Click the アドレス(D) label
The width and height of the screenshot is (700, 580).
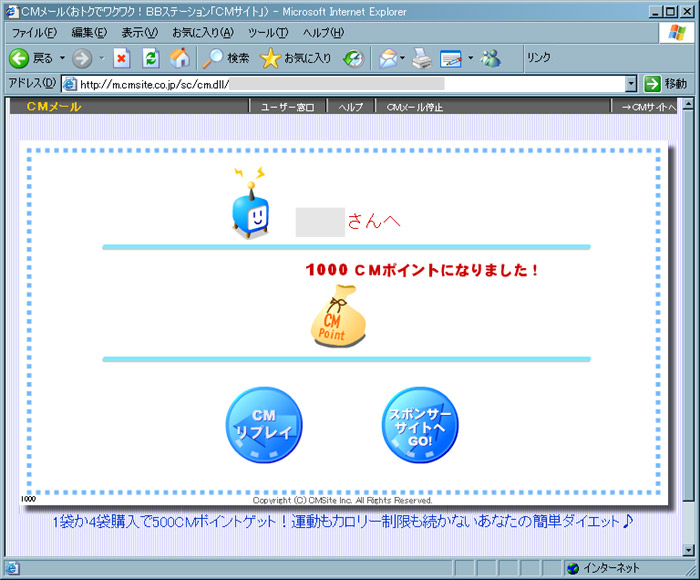point(32,83)
